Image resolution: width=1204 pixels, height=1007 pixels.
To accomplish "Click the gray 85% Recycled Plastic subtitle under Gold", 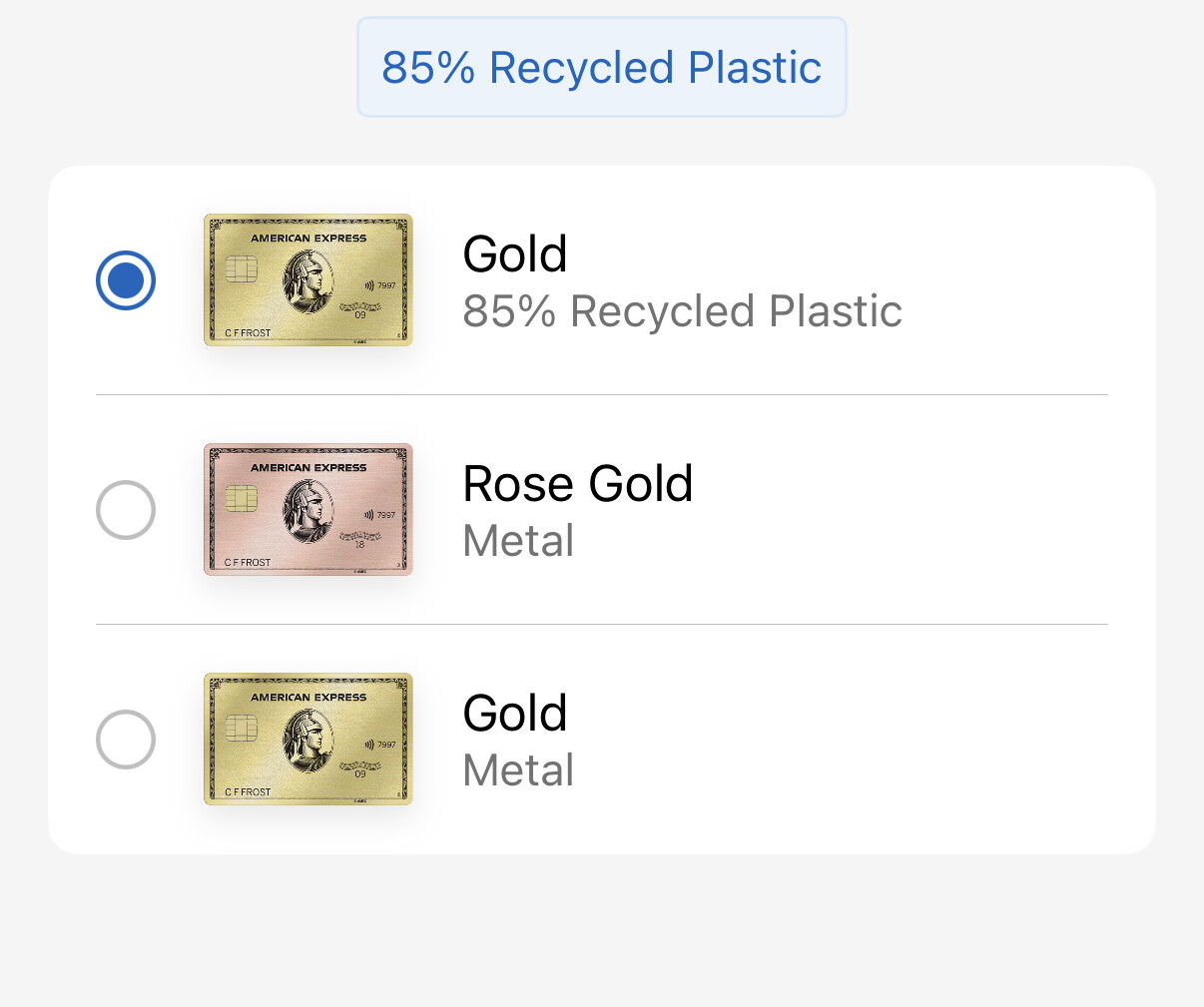I will (x=682, y=311).
